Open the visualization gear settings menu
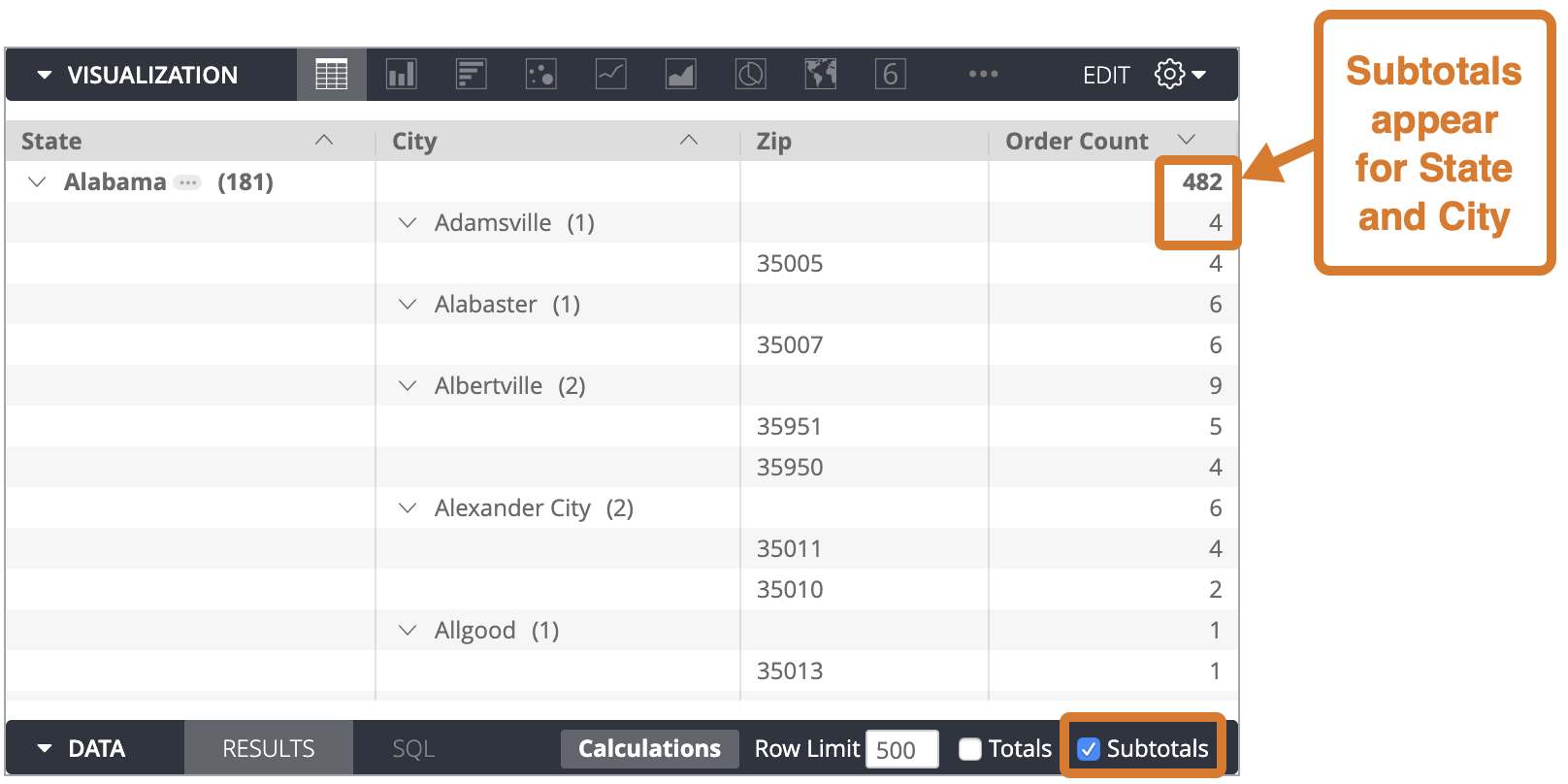Screen dimensions: 1568x784 [1179, 75]
